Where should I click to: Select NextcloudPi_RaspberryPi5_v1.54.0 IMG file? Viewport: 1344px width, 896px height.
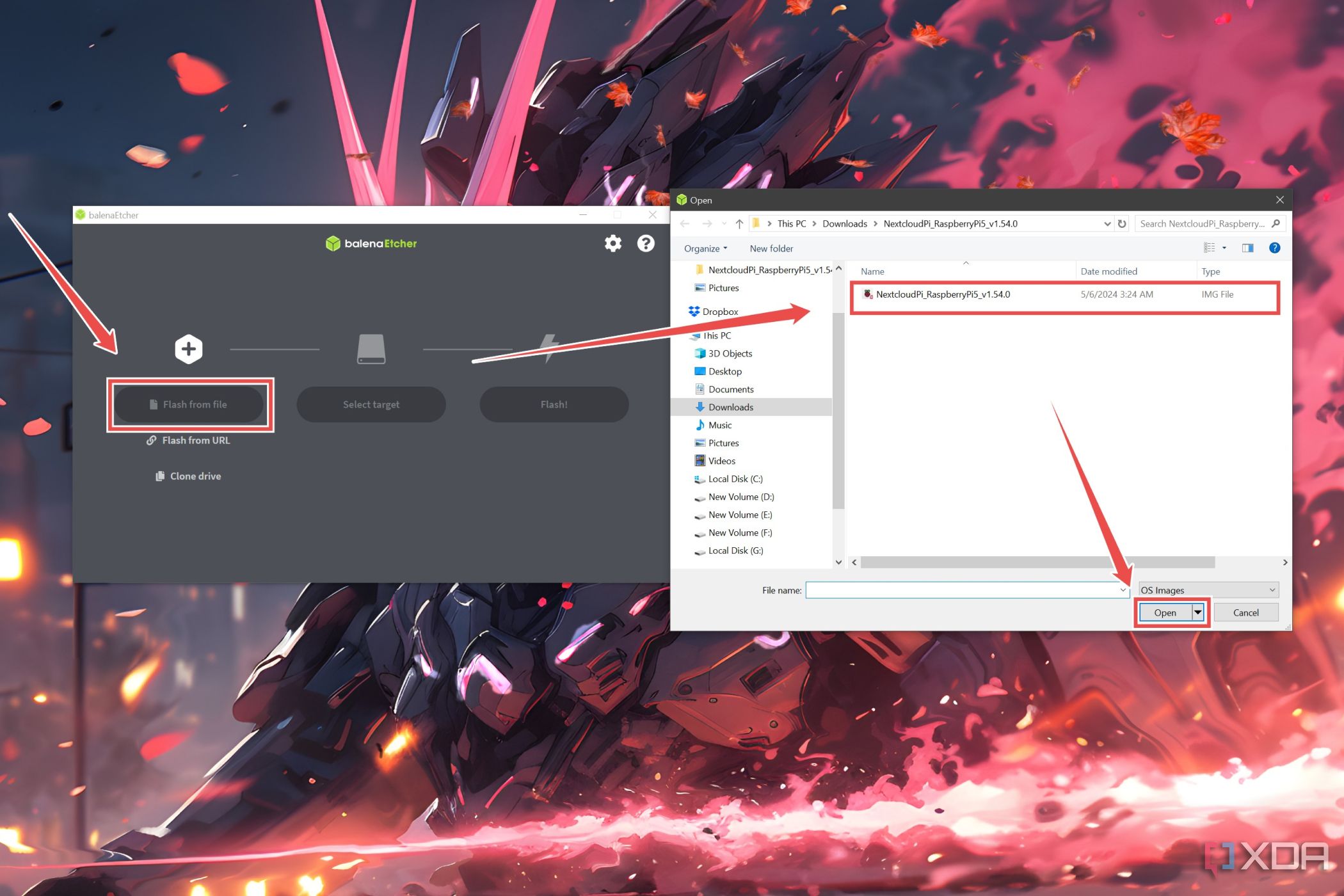(1064, 294)
